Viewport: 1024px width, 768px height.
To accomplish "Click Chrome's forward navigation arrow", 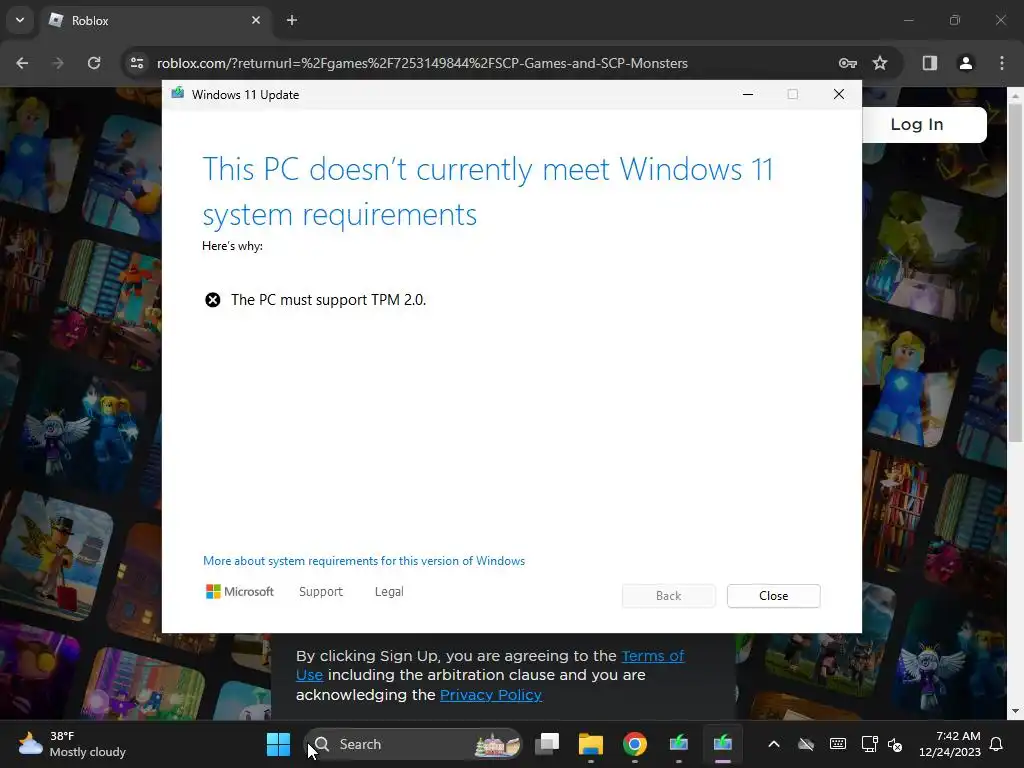I will pyautogui.click(x=57, y=63).
